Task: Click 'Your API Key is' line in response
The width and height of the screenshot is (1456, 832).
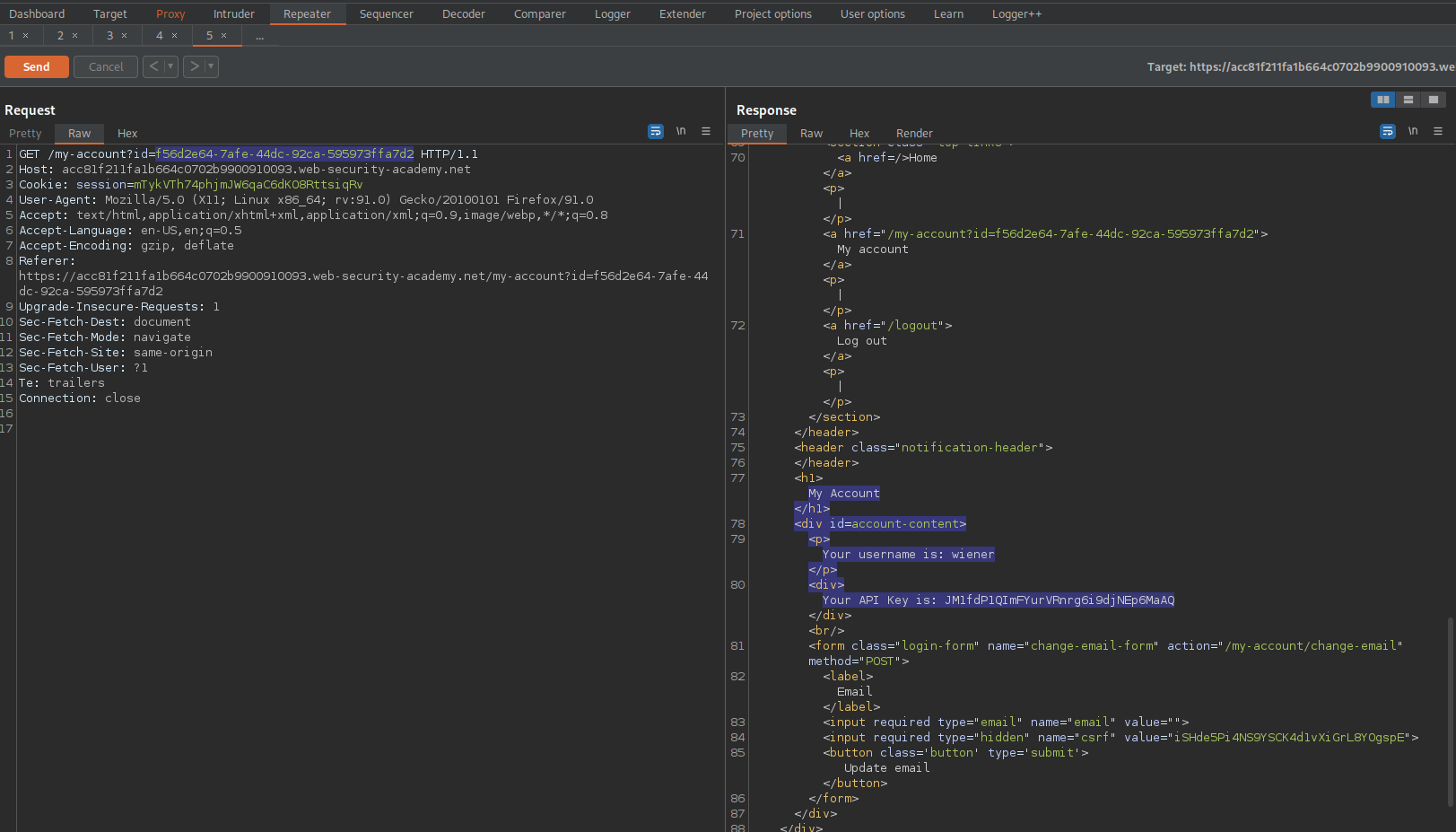Action: point(998,600)
